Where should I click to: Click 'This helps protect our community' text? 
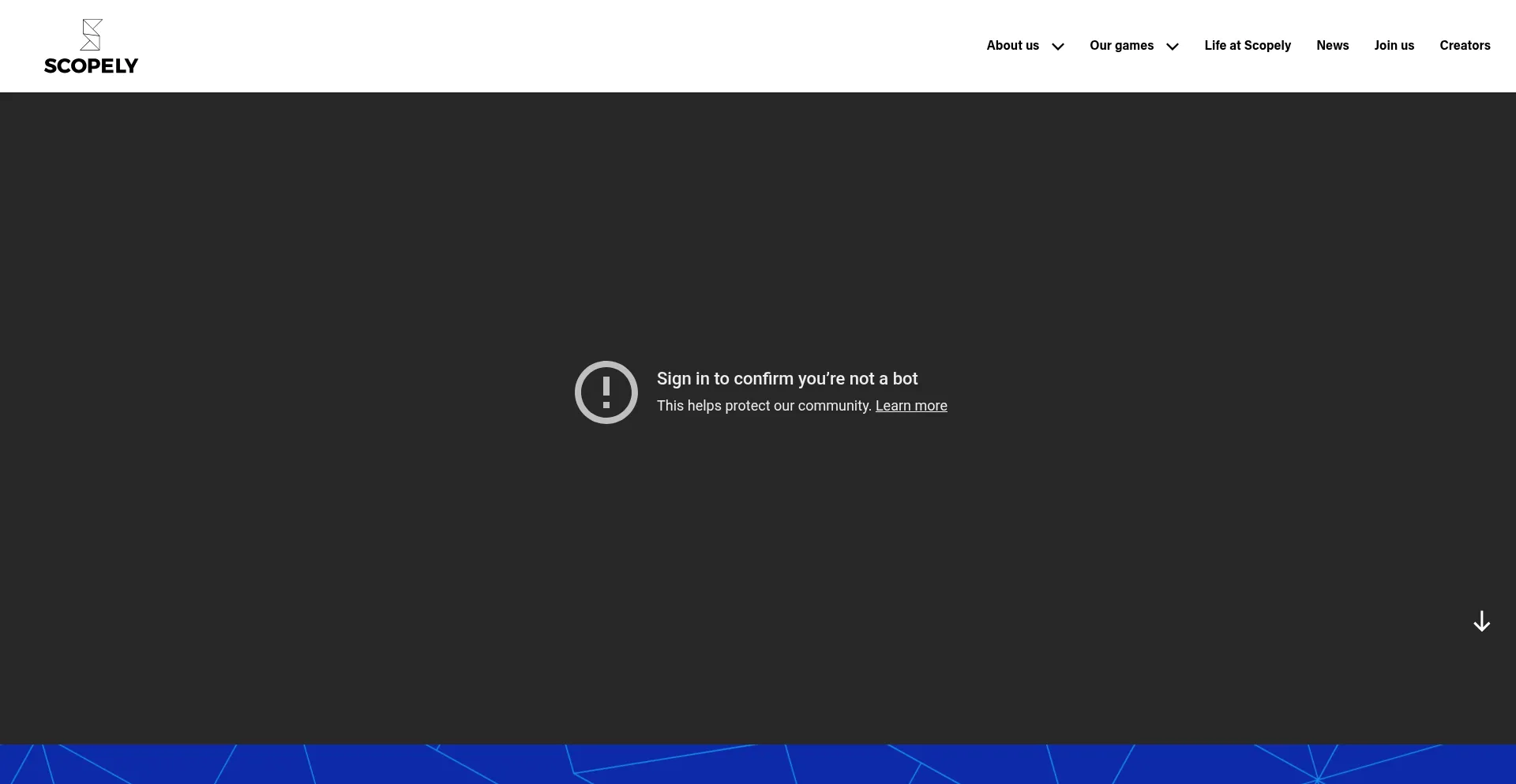(x=764, y=406)
